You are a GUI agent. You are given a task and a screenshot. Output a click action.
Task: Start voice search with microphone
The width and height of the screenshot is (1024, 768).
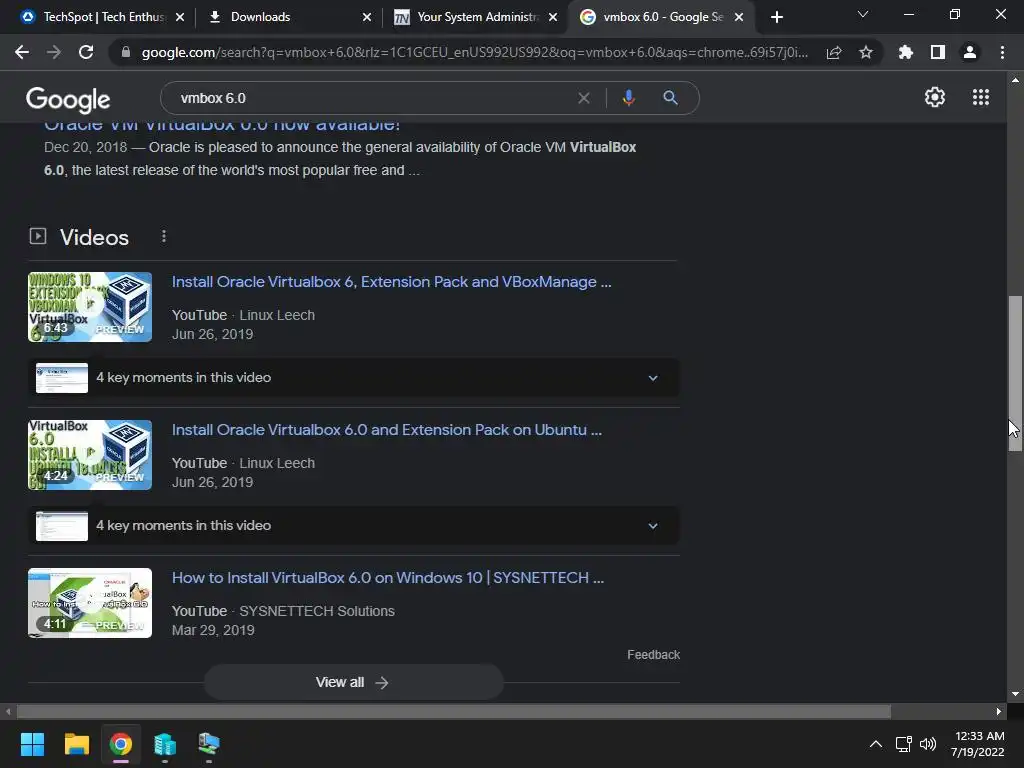(628, 98)
